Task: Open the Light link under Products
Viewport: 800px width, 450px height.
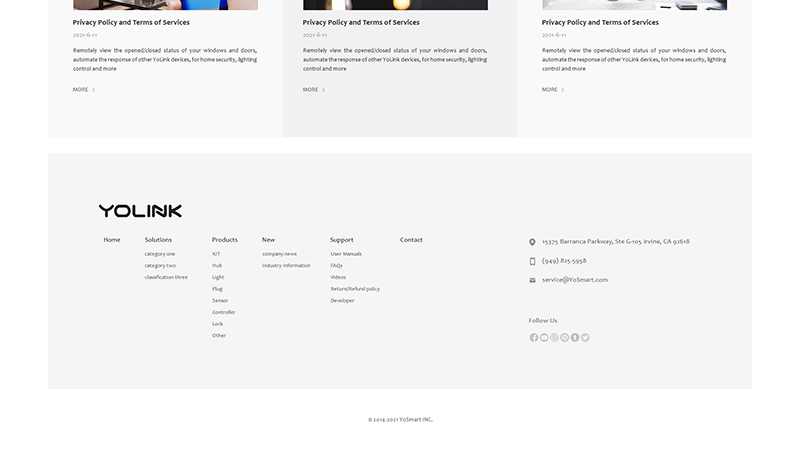Action: pyautogui.click(x=218, y=277)
